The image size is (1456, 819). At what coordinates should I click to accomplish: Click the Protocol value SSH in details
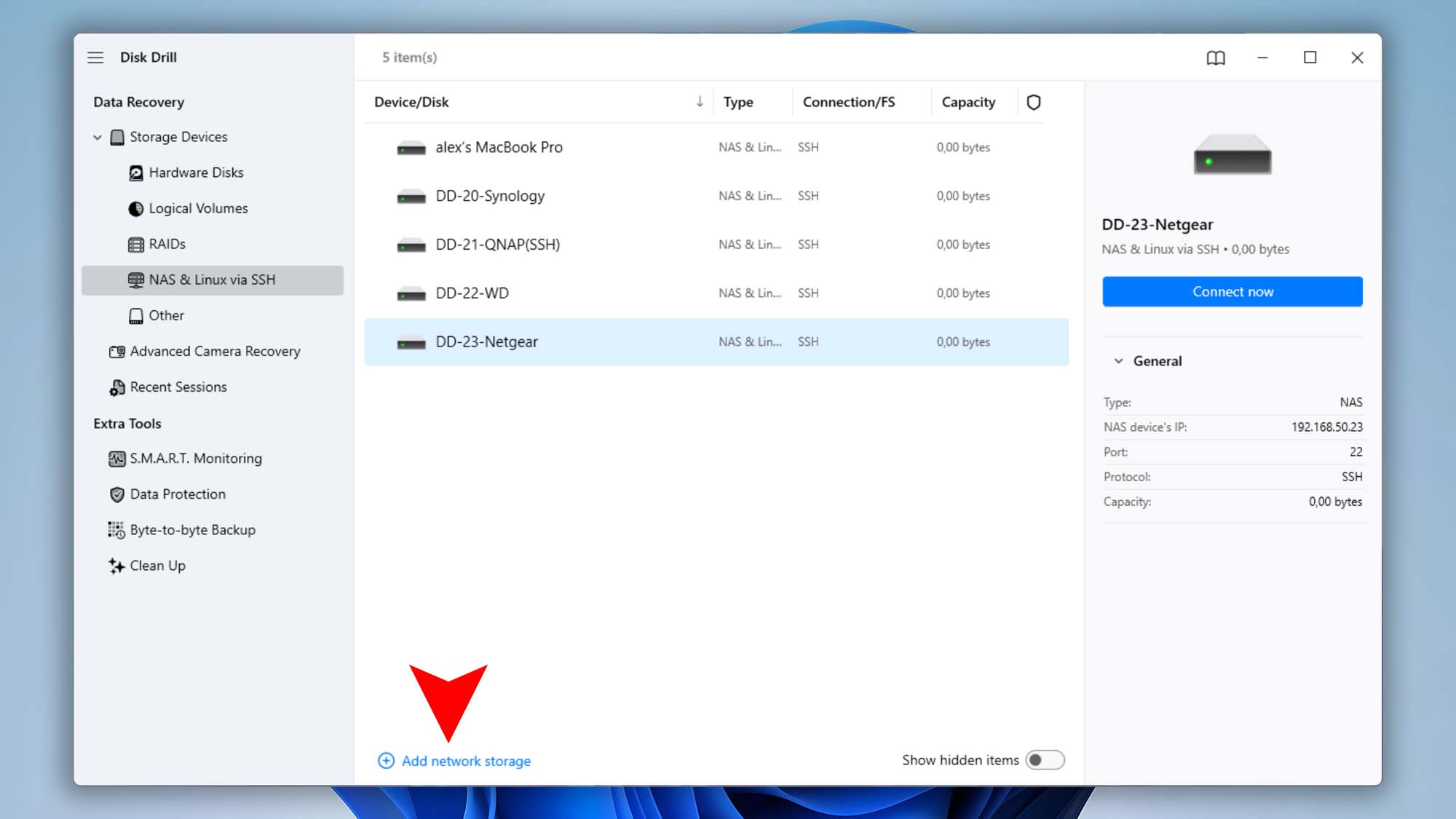pos(1352,477)
